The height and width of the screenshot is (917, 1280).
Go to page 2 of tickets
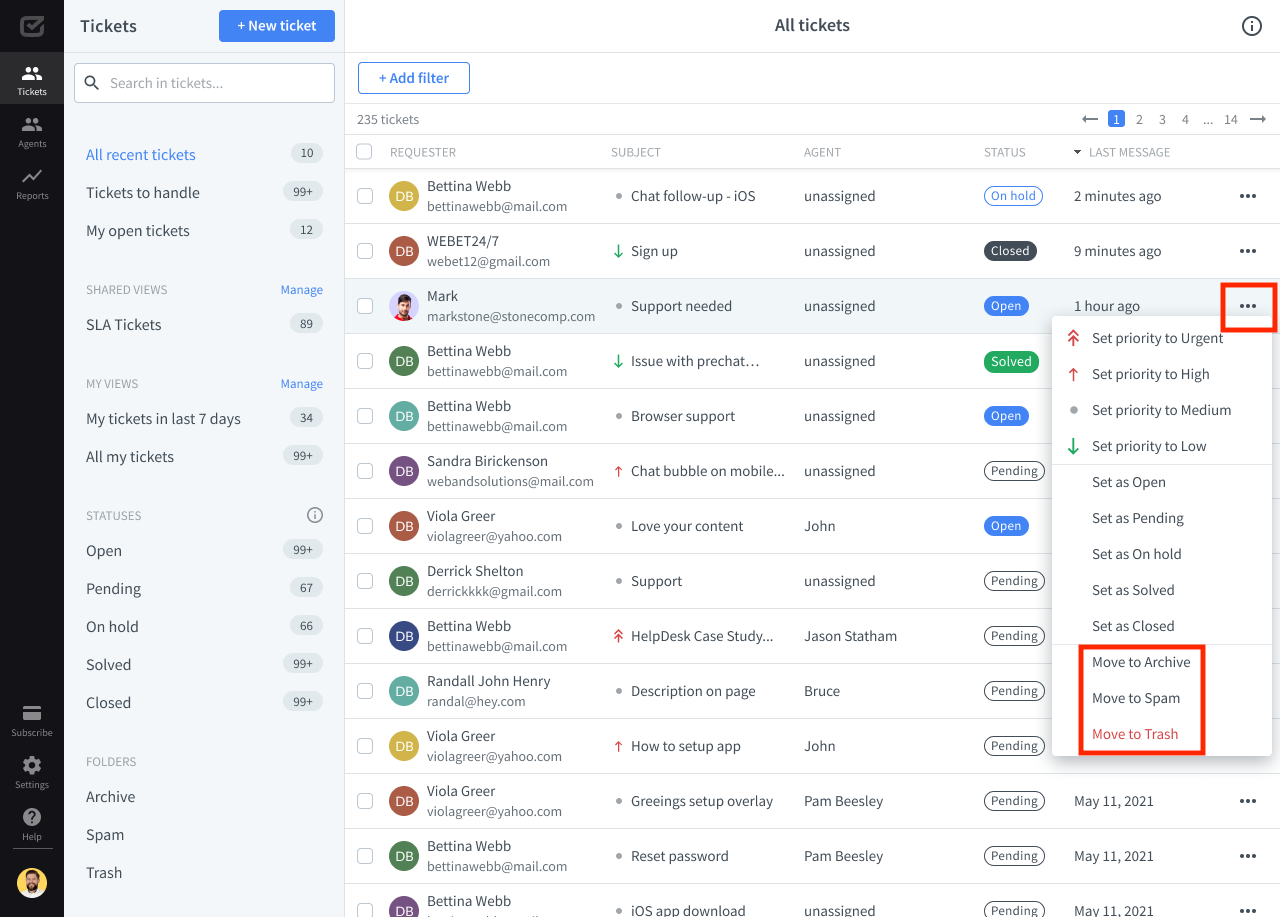click(1139, 119)
